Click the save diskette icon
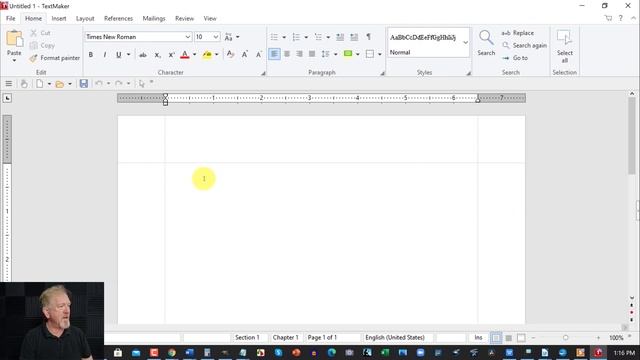This screenshot has width=640, height=360. (x=84, y=84)
